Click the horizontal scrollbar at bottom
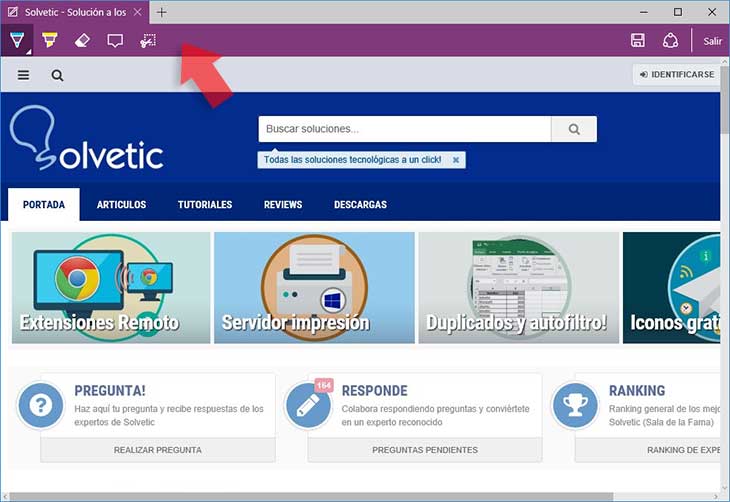This screenshot has width=730, height=502. point(311,497)
